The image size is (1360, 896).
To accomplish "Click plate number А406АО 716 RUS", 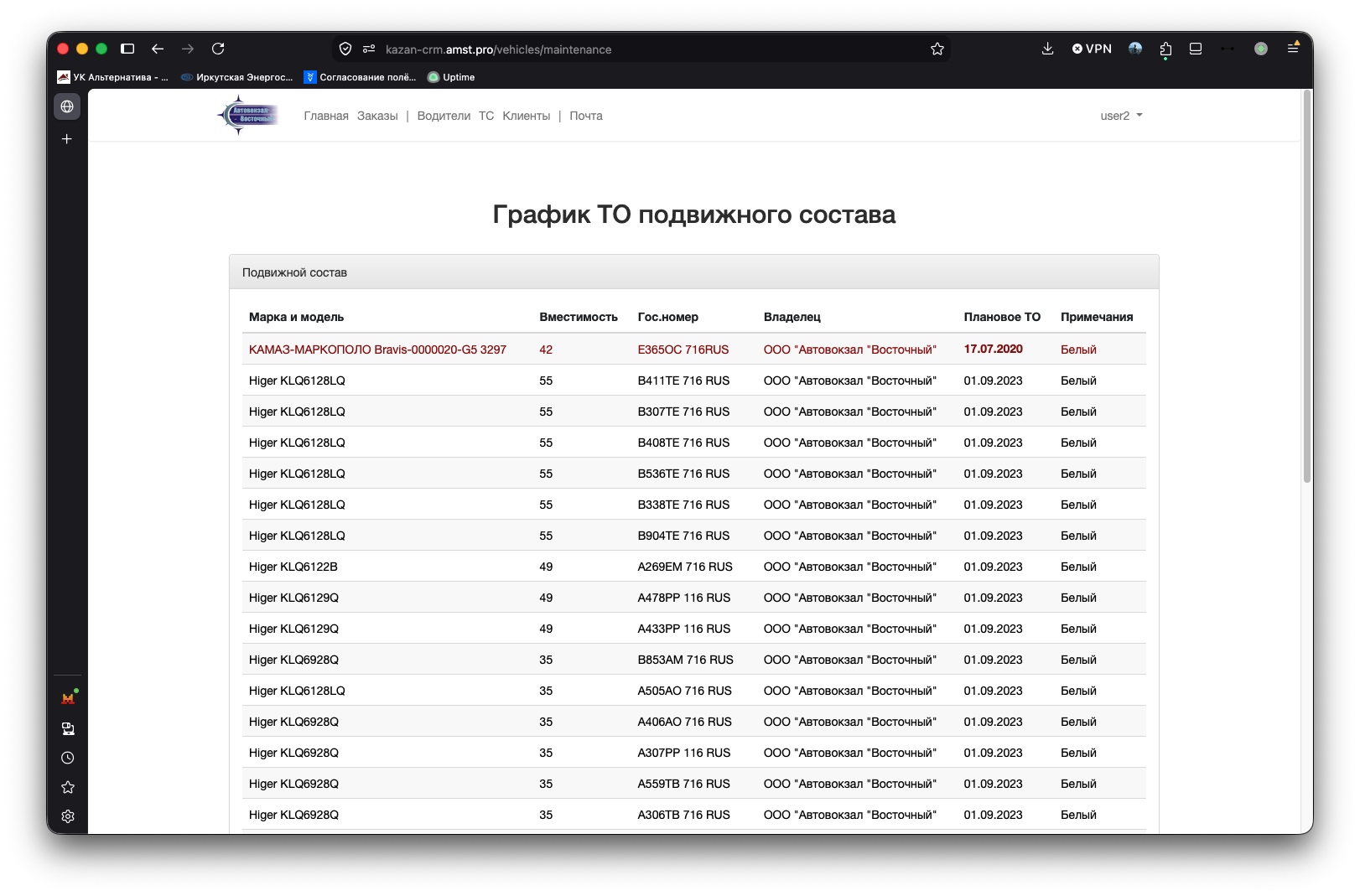I will pos(685,722).
